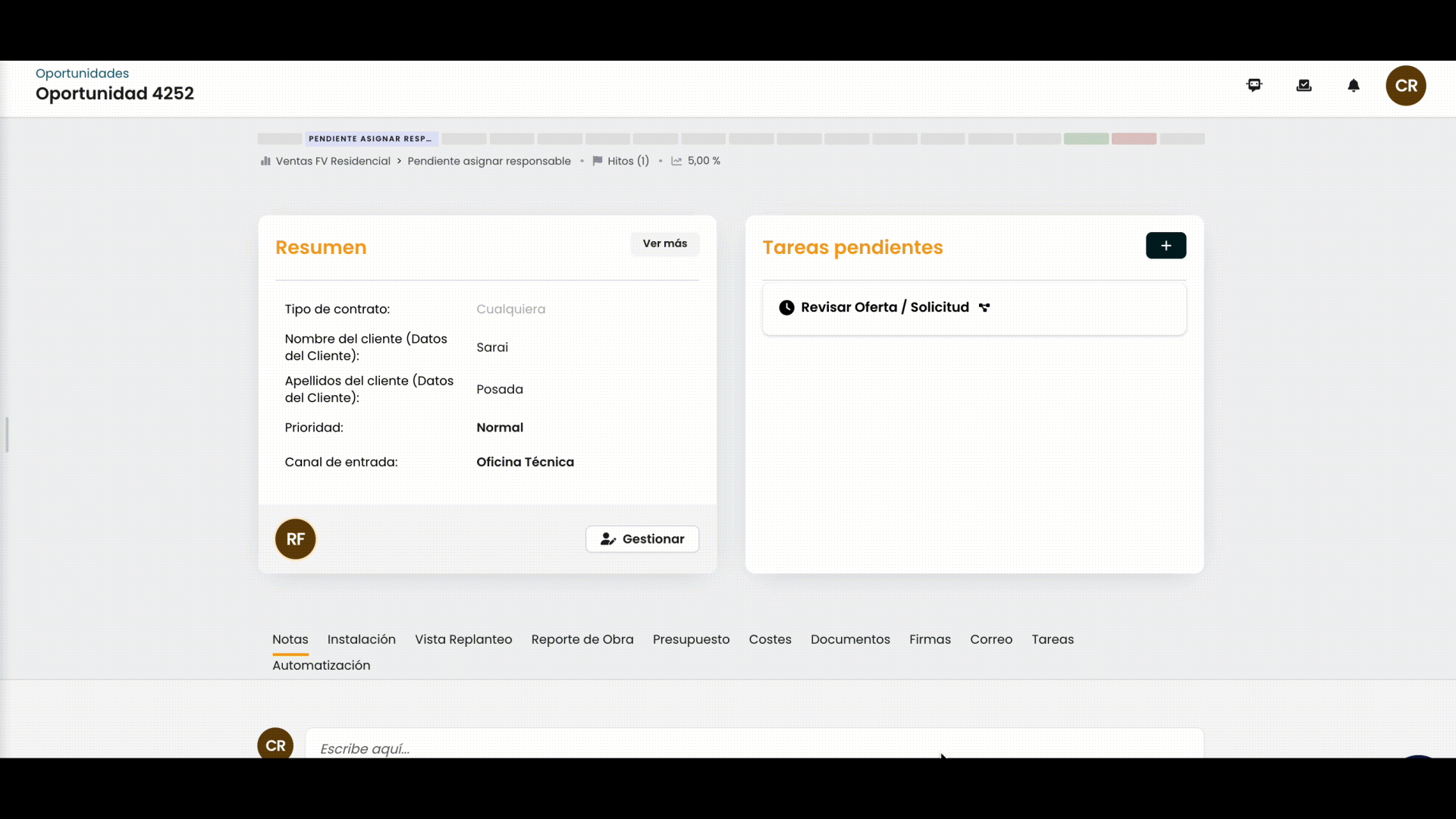Switch to the Instalación tab
Image resolution: width=1456 pixels, height=819 pixels.
[362, 639]
